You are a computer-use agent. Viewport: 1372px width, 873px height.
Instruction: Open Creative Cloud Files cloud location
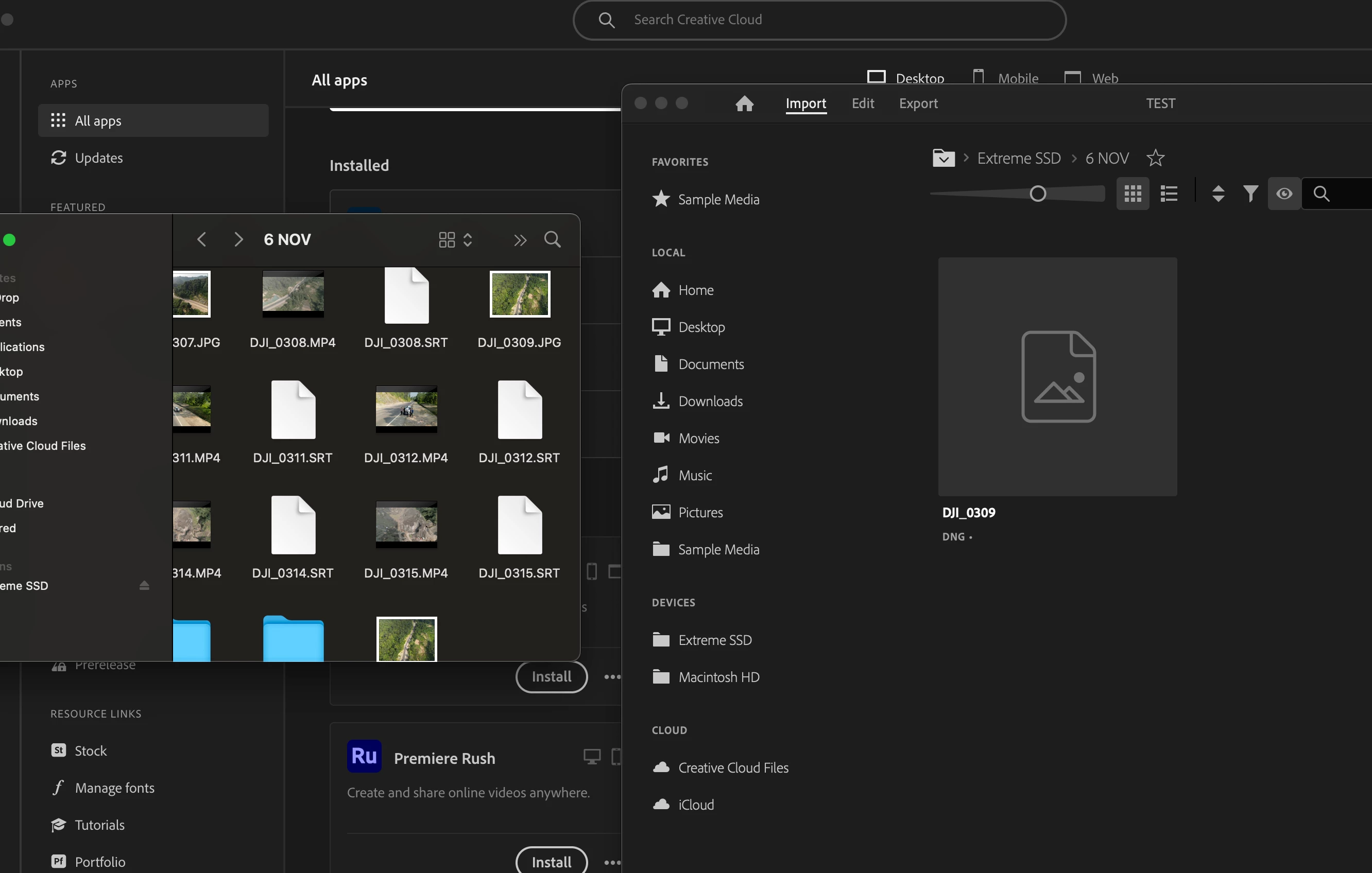point(733,767)
